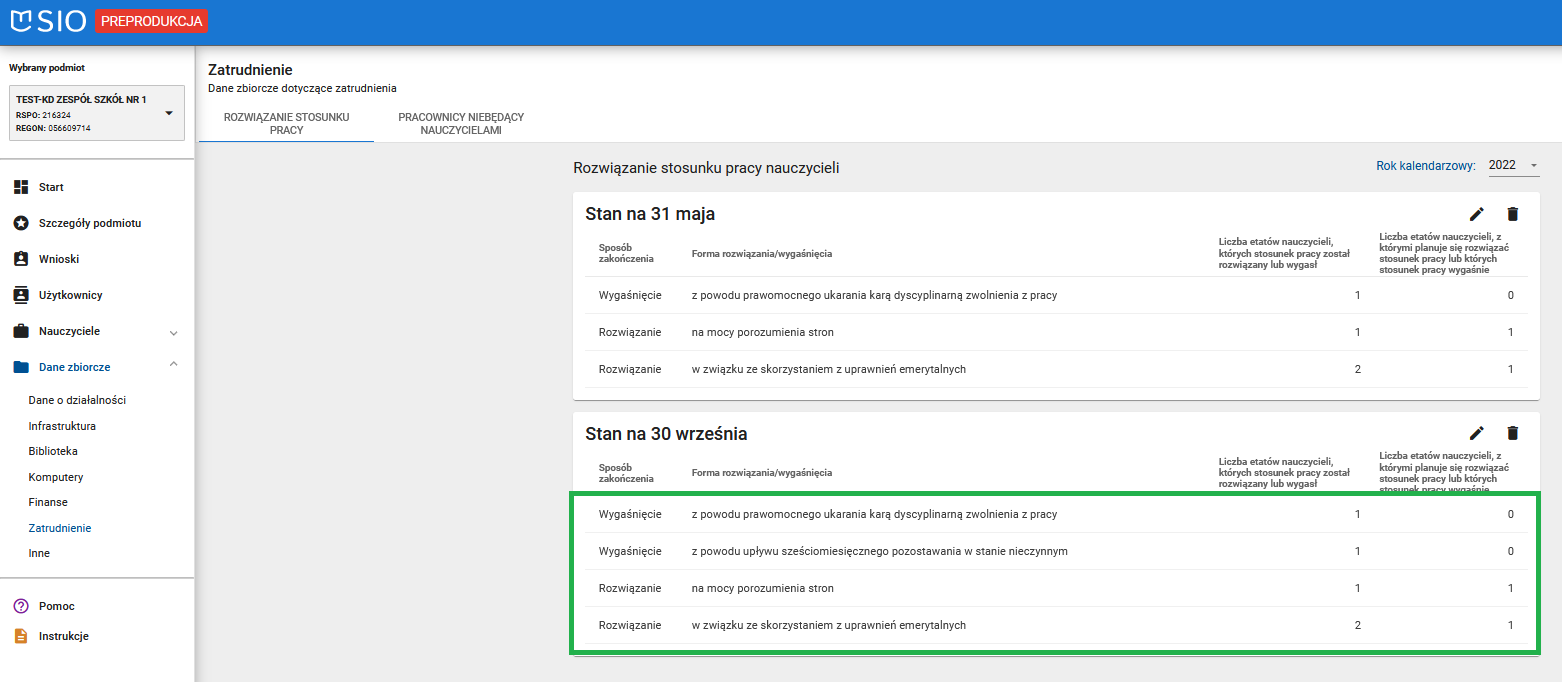Select the Rozwiązanie stosunku pracy tab

coord(286,123)
